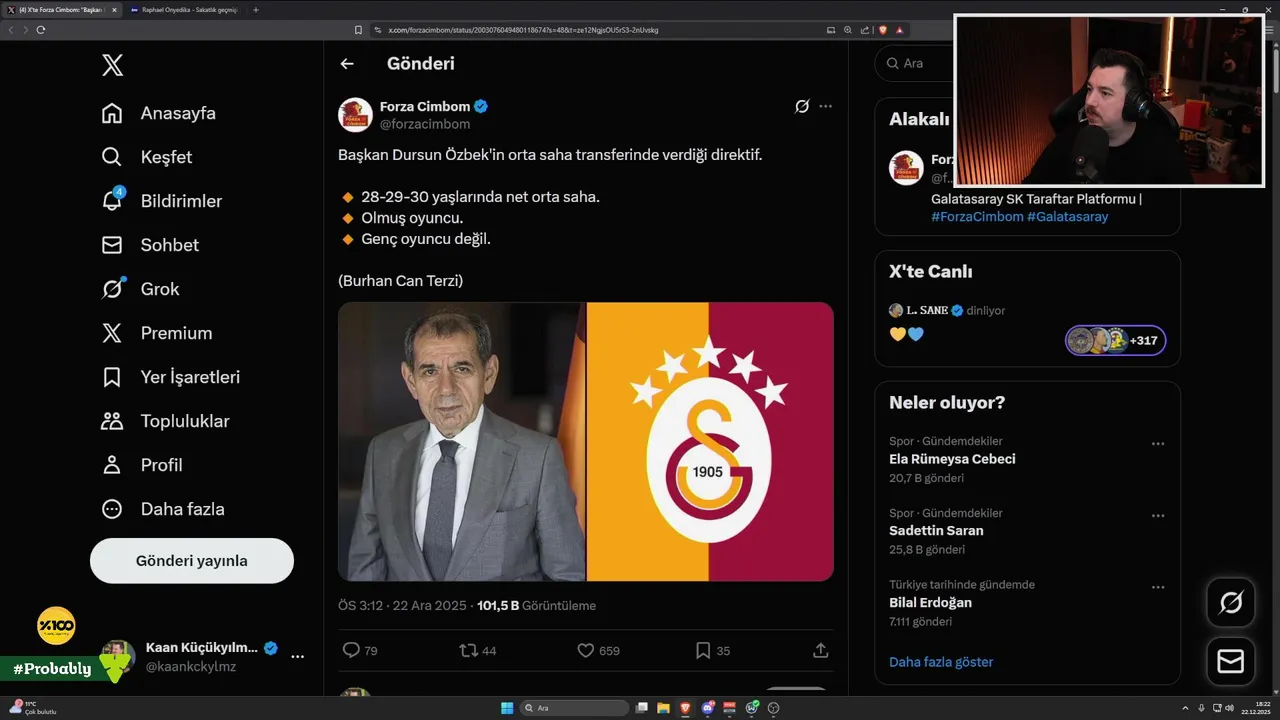Open floating messages envelope button
The image size is (1280, 720).
click(1231, 662)
